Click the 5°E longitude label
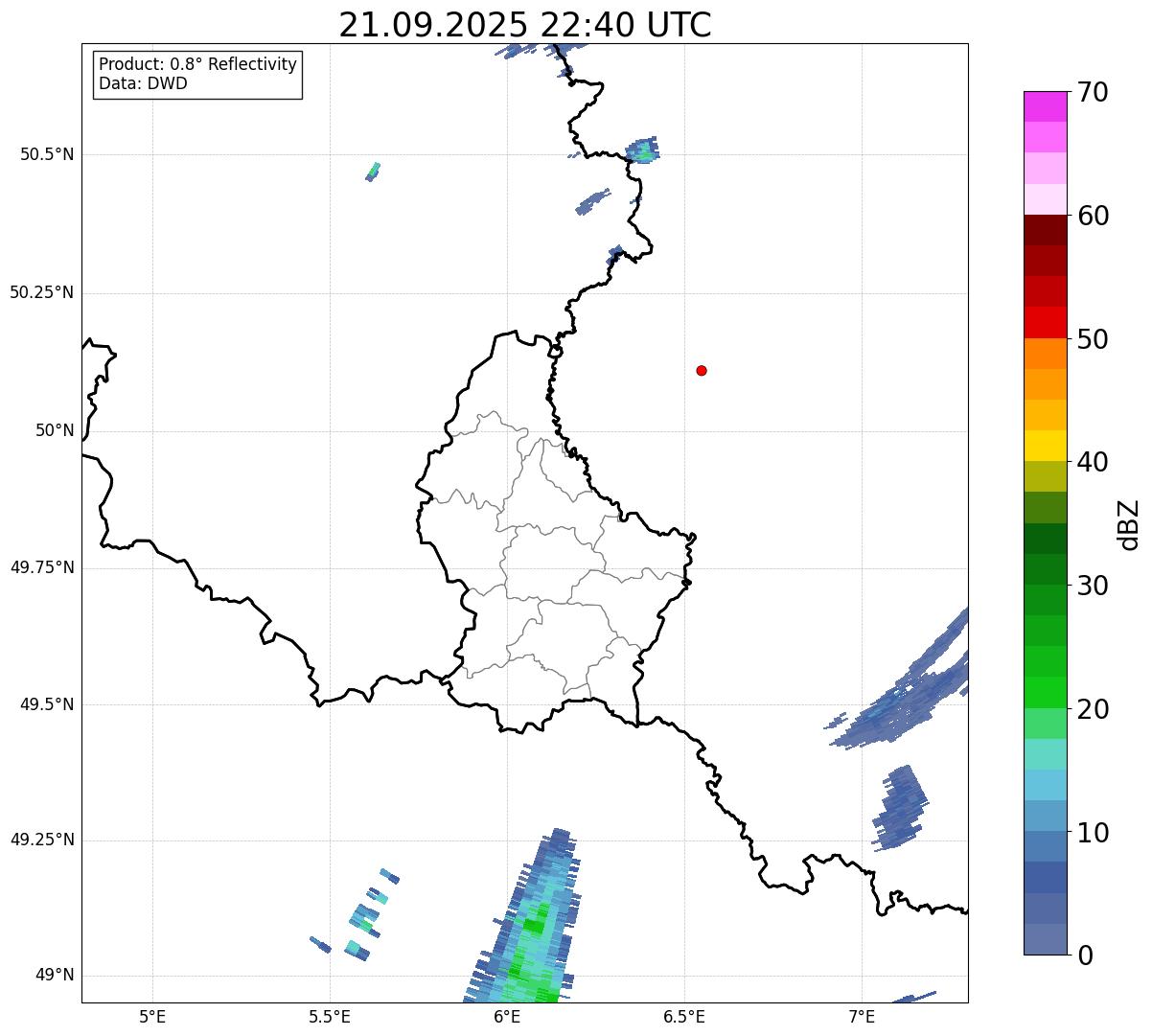1152x1036 pixels. (152, 1016)
